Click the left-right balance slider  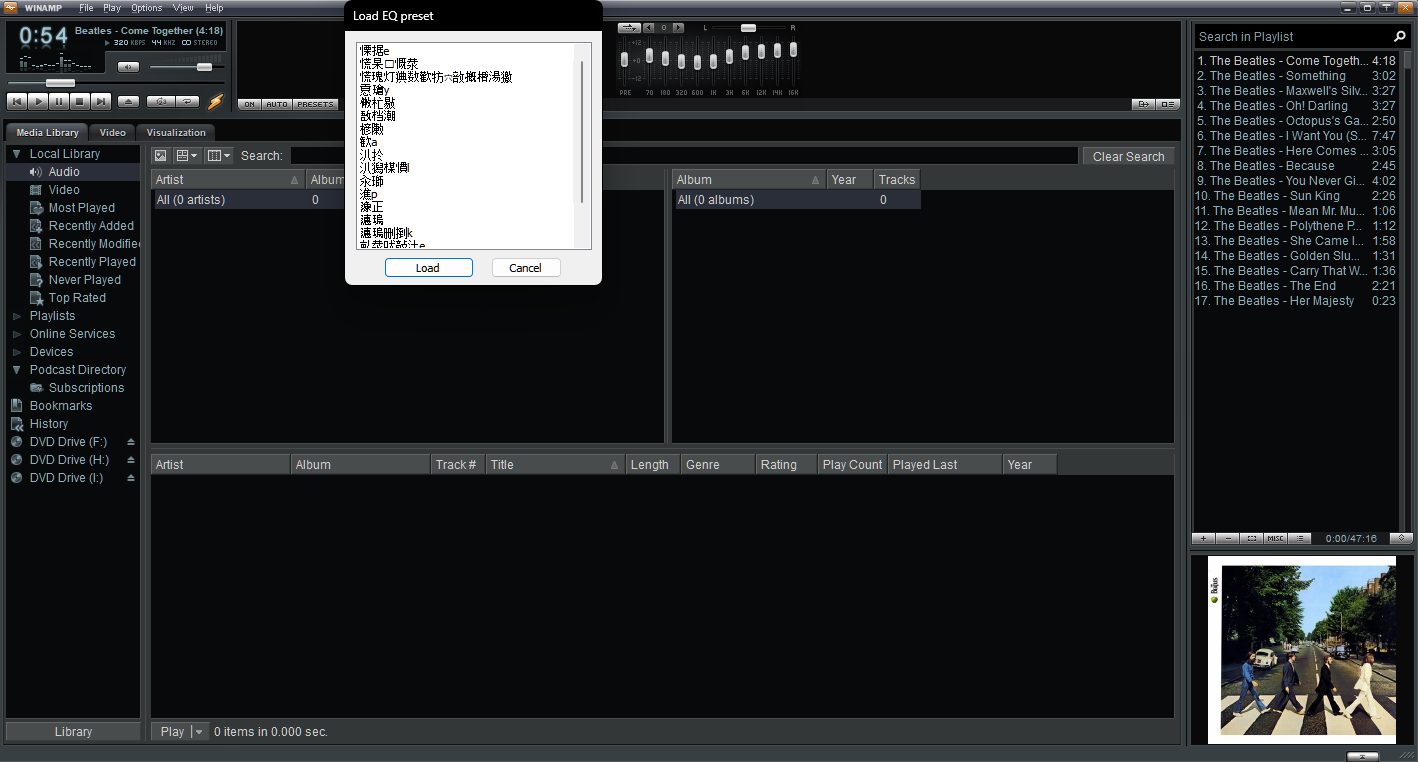[x=749, y=28]
